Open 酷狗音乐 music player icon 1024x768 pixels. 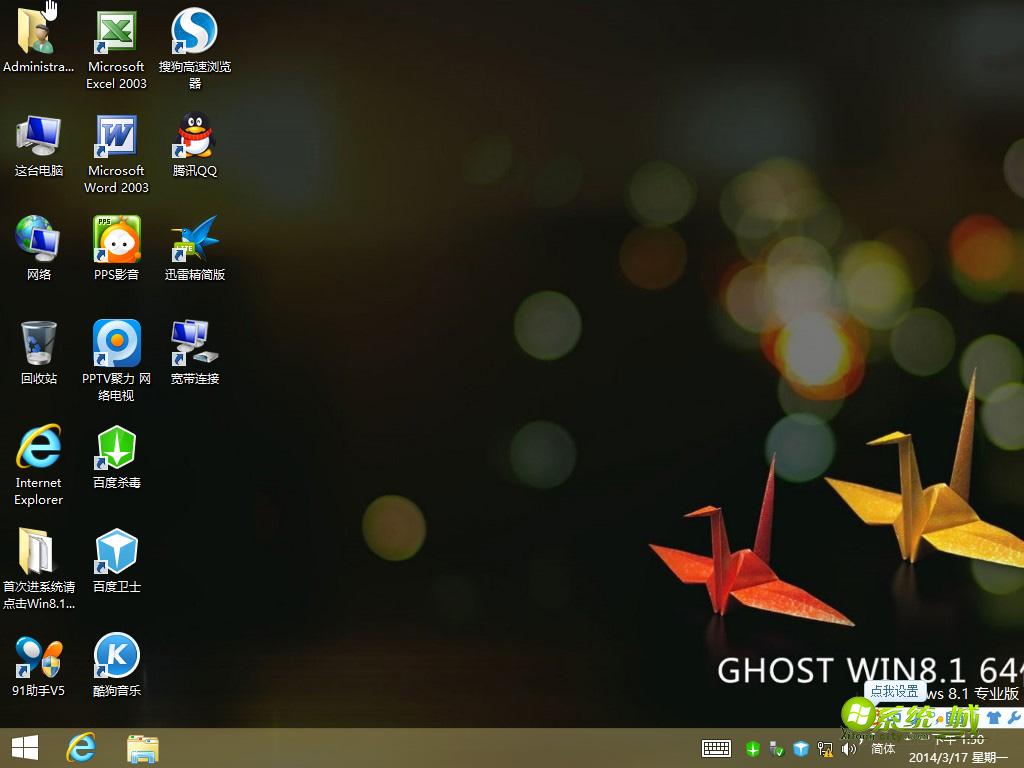pyautogui.click(x=116, y=657)
